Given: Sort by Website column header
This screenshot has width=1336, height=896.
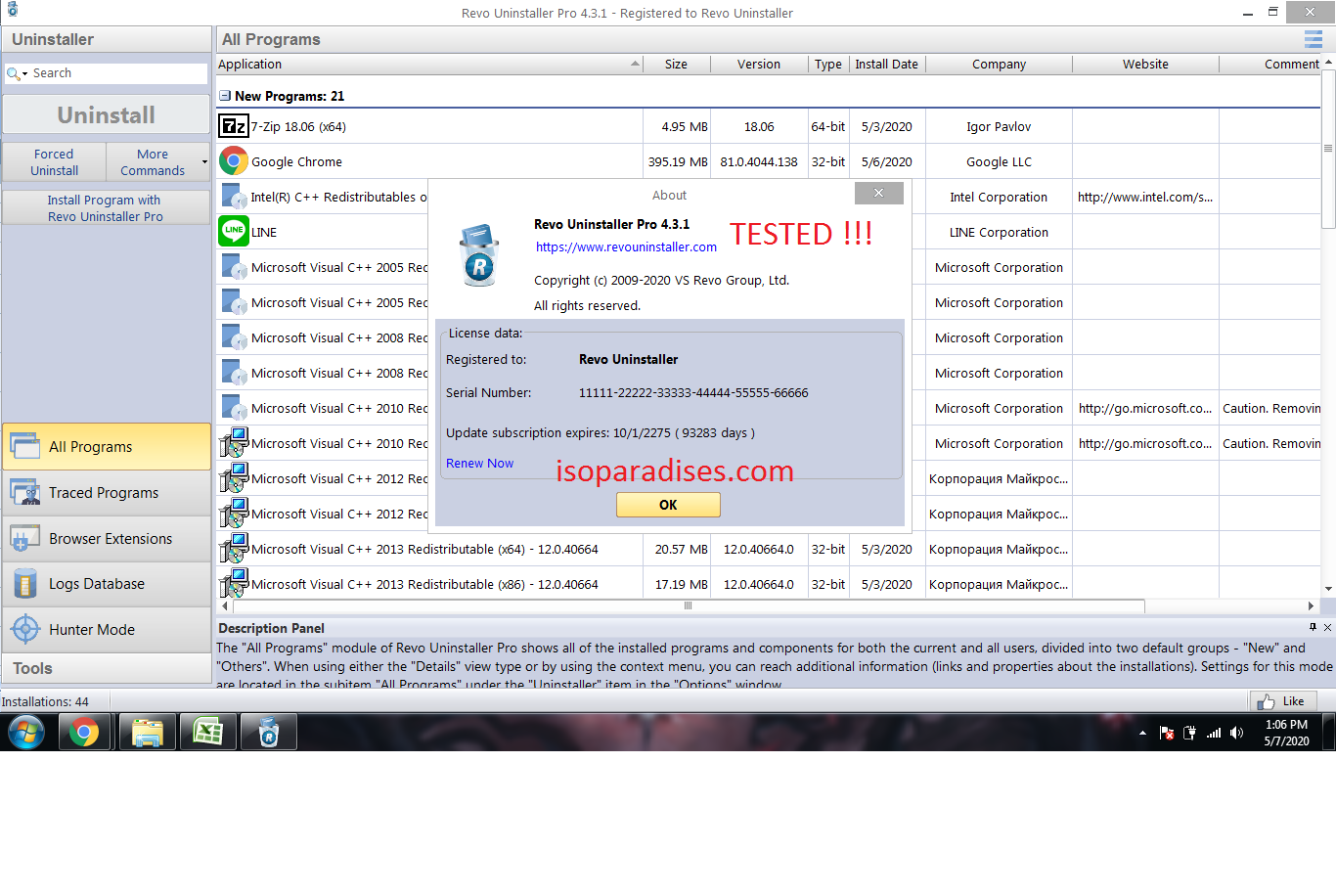Looking at the screenshot, I should (x=1145, y=64).
